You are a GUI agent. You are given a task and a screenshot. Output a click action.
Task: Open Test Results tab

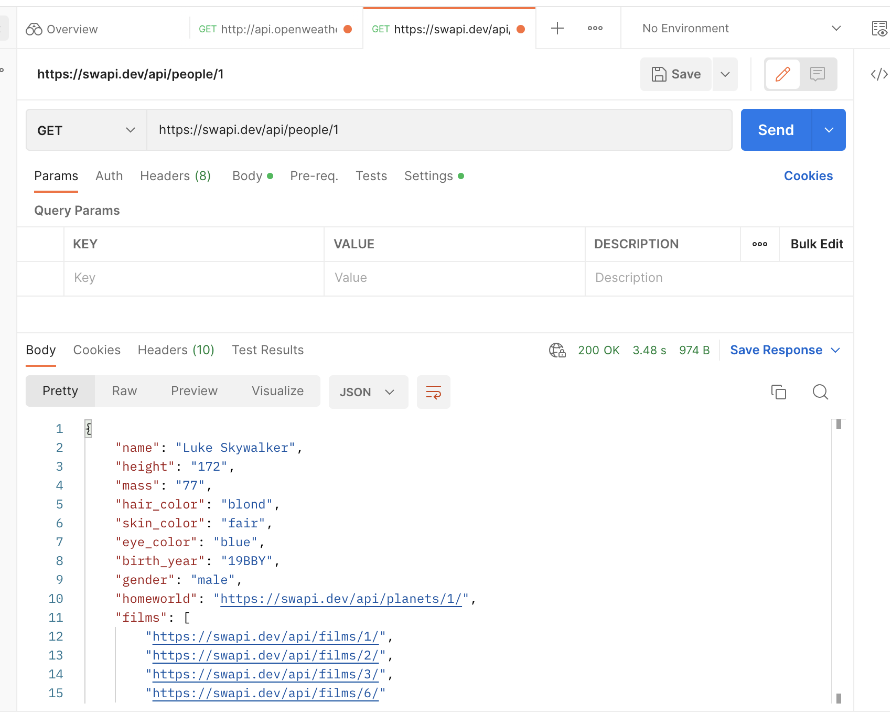point(267,350)
